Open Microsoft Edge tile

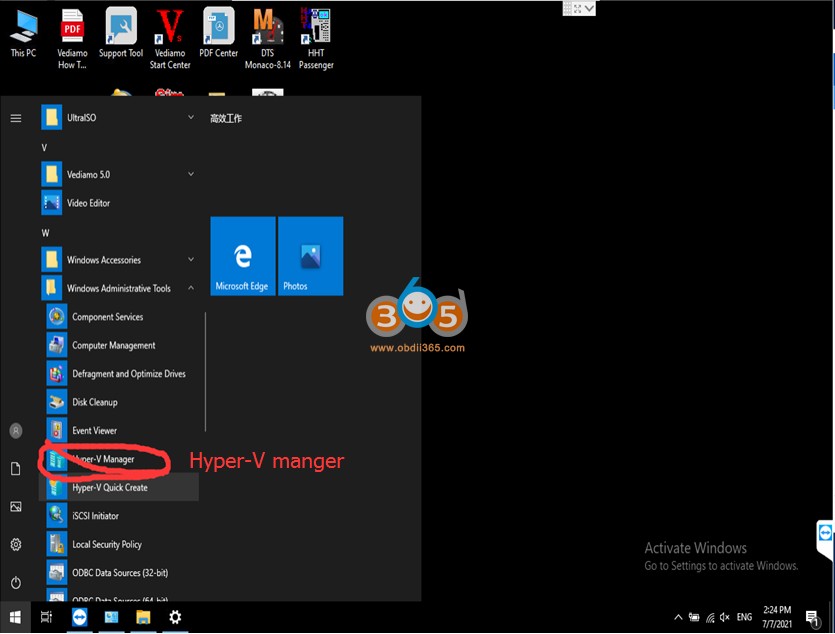(243, 256)
